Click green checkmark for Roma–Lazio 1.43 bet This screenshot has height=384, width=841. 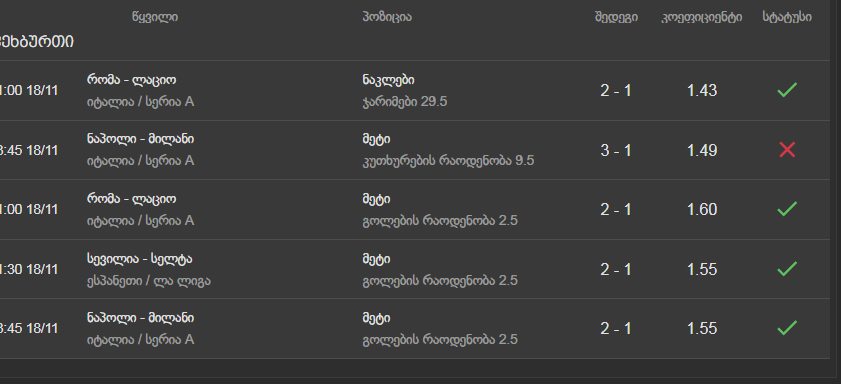pyautogui.click(x=787, y=90)
